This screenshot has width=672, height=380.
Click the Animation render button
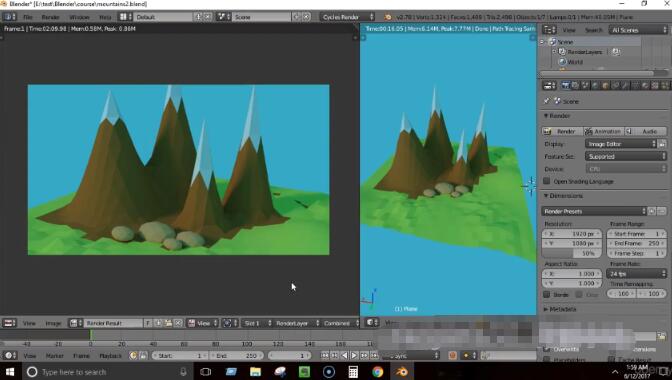pos(603,131)
